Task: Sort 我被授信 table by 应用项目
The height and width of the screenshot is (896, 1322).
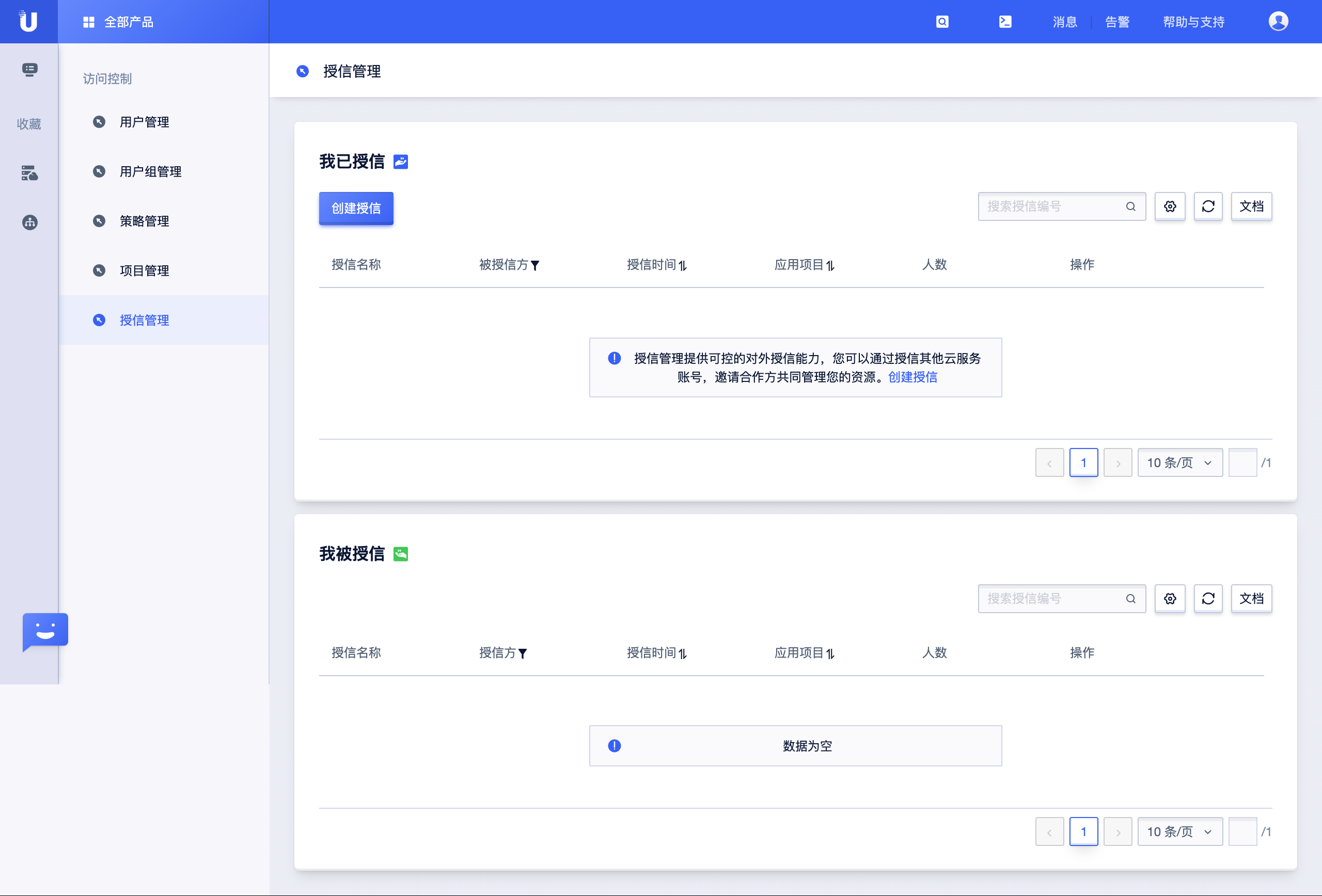Action: coord(830,653)
